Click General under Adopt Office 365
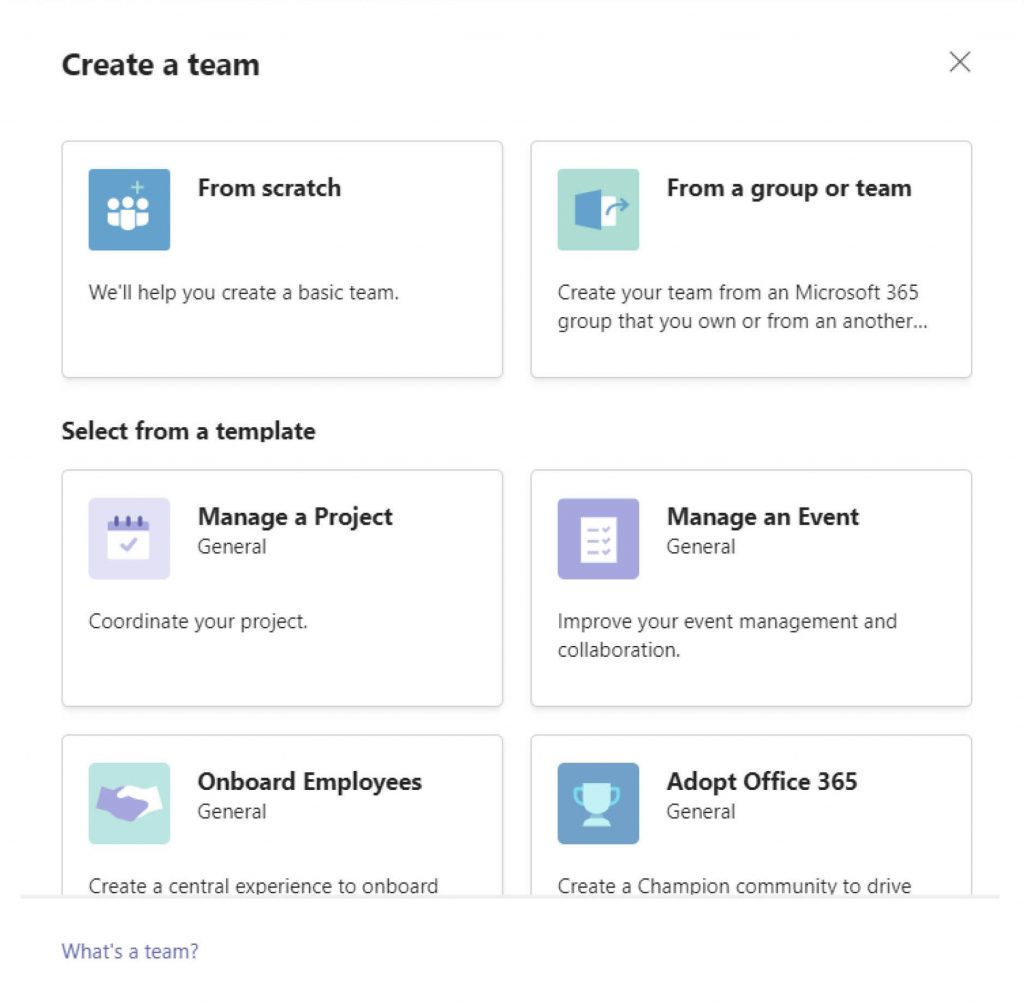The image size is (1024, 1005). pos(700,812)
